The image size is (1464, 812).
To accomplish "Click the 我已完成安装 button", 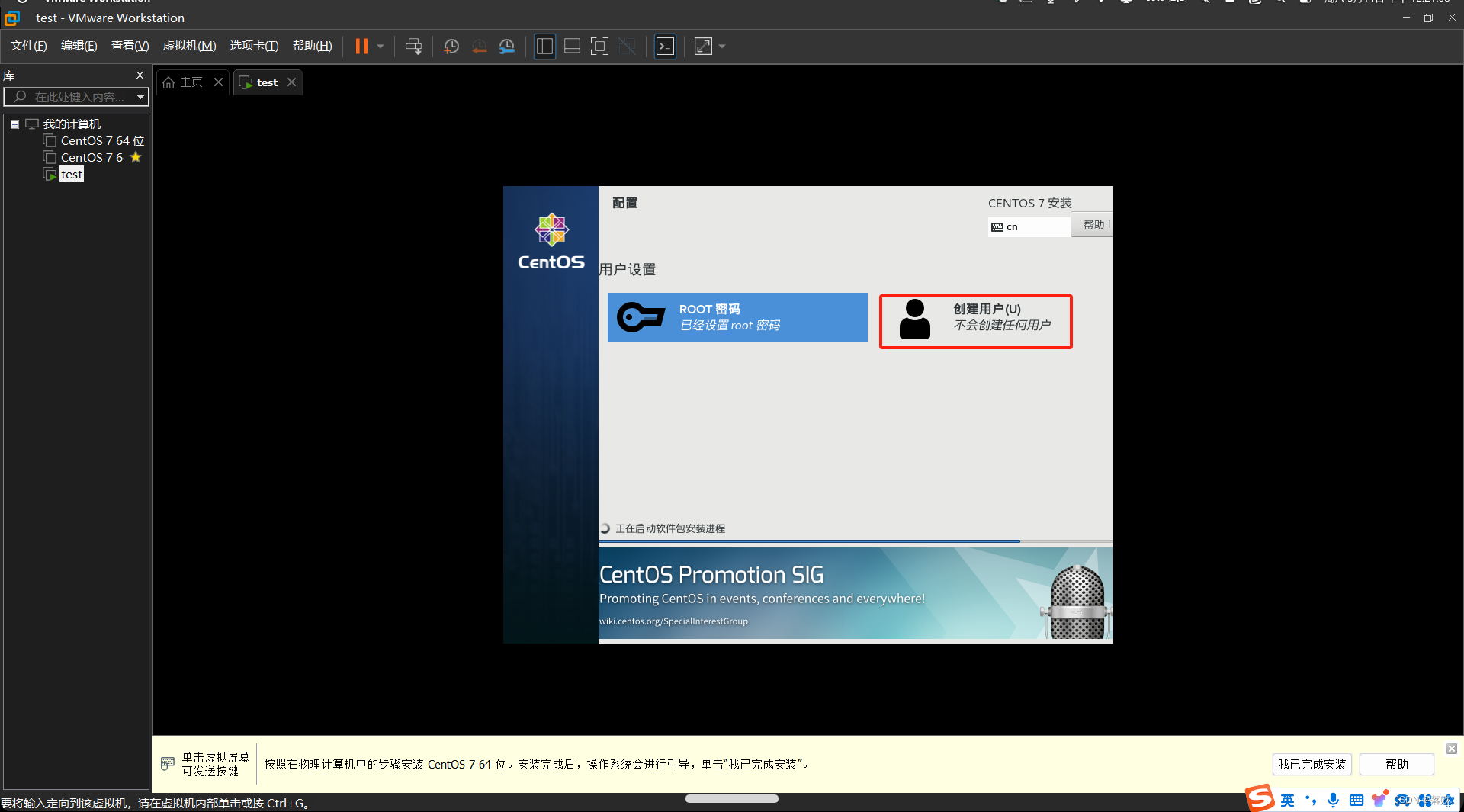I will click(1312, 764).
